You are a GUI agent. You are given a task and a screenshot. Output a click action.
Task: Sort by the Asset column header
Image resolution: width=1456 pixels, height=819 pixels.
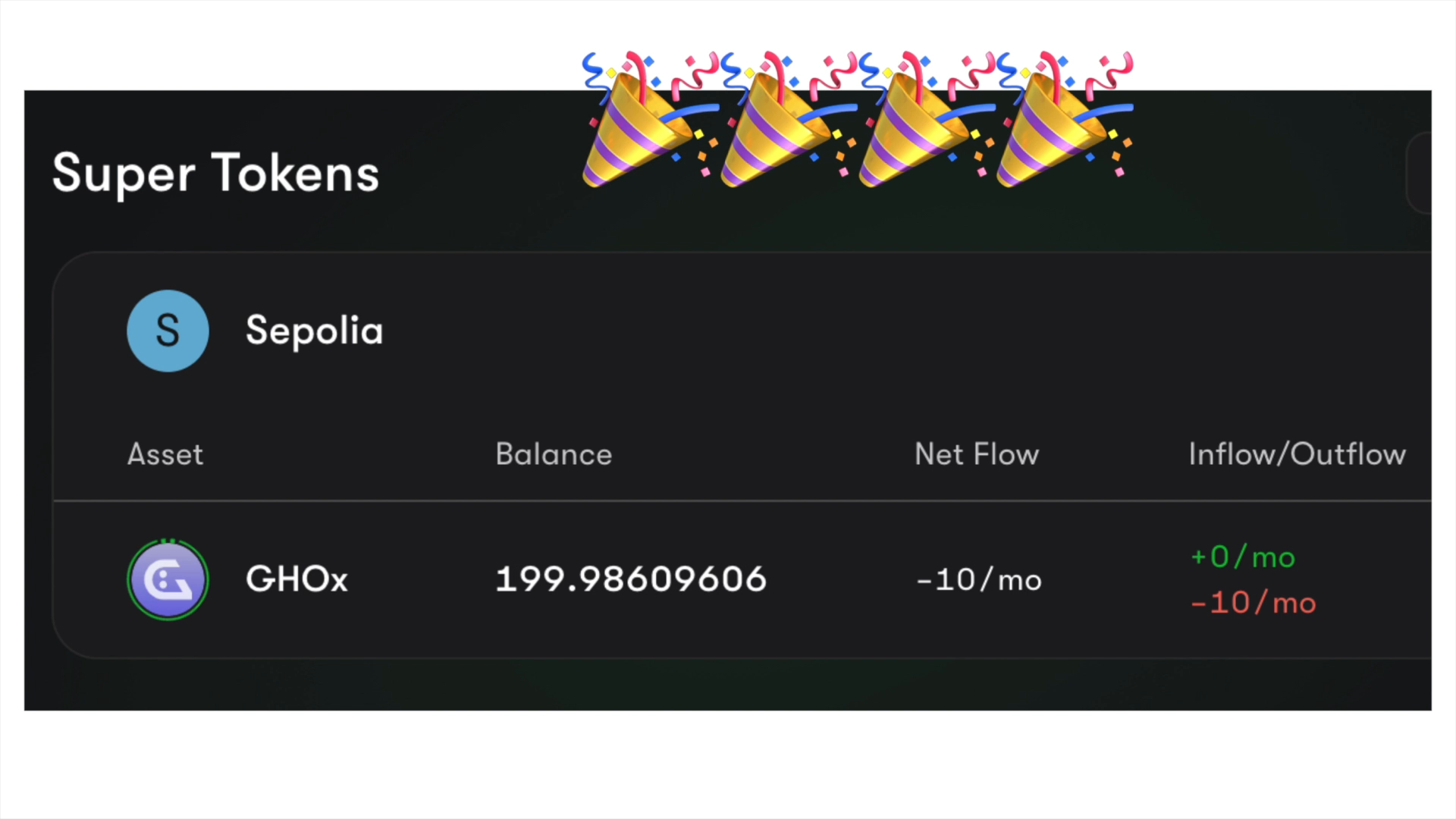[165, 454]
